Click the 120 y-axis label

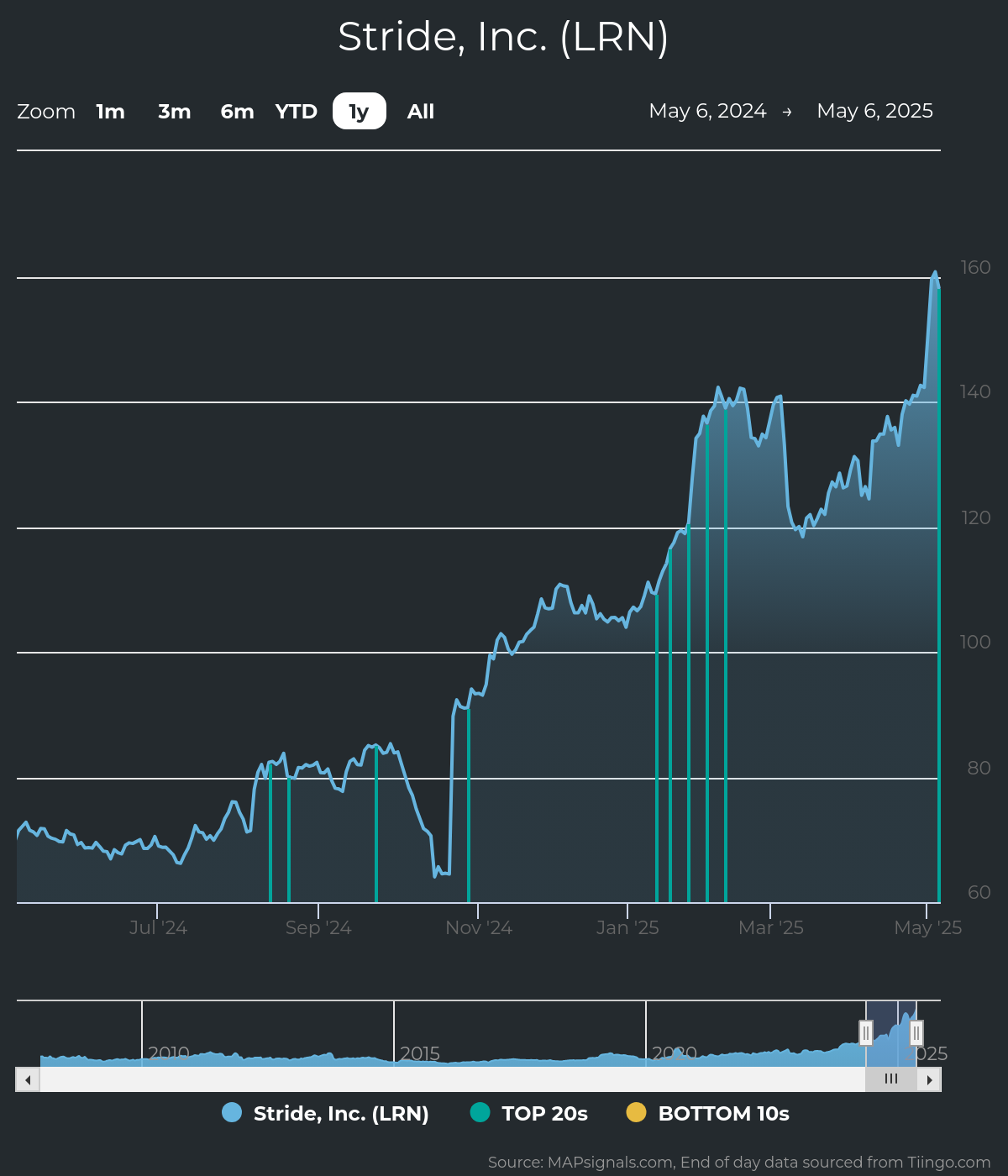click(x=976, y=517)
